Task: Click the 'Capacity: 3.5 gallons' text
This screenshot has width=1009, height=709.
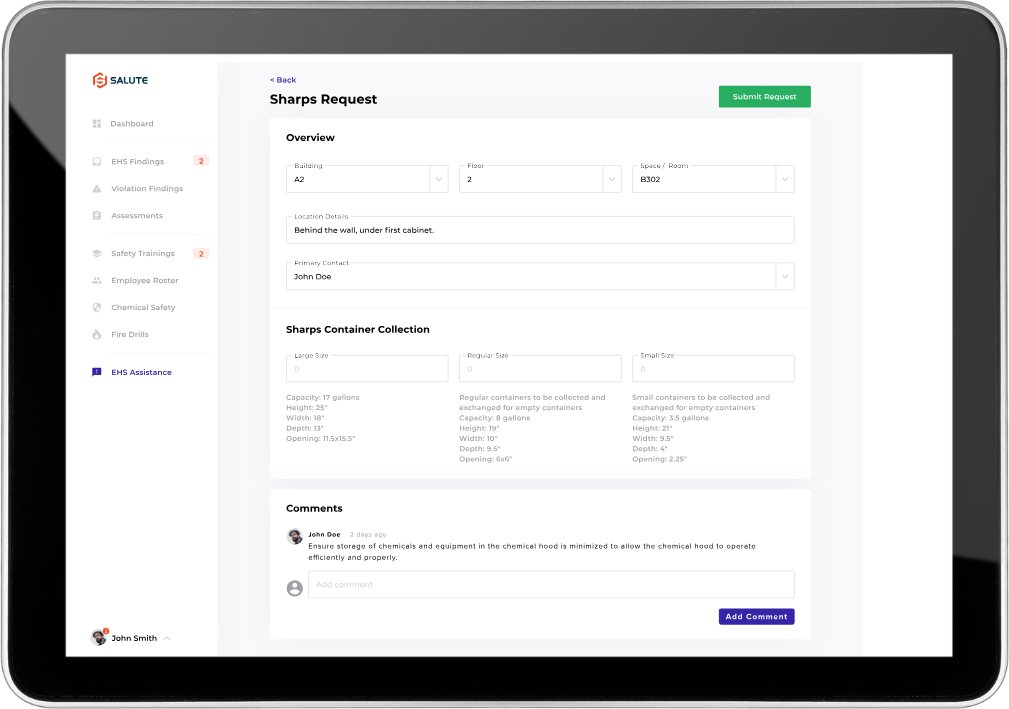Action: 670,418
